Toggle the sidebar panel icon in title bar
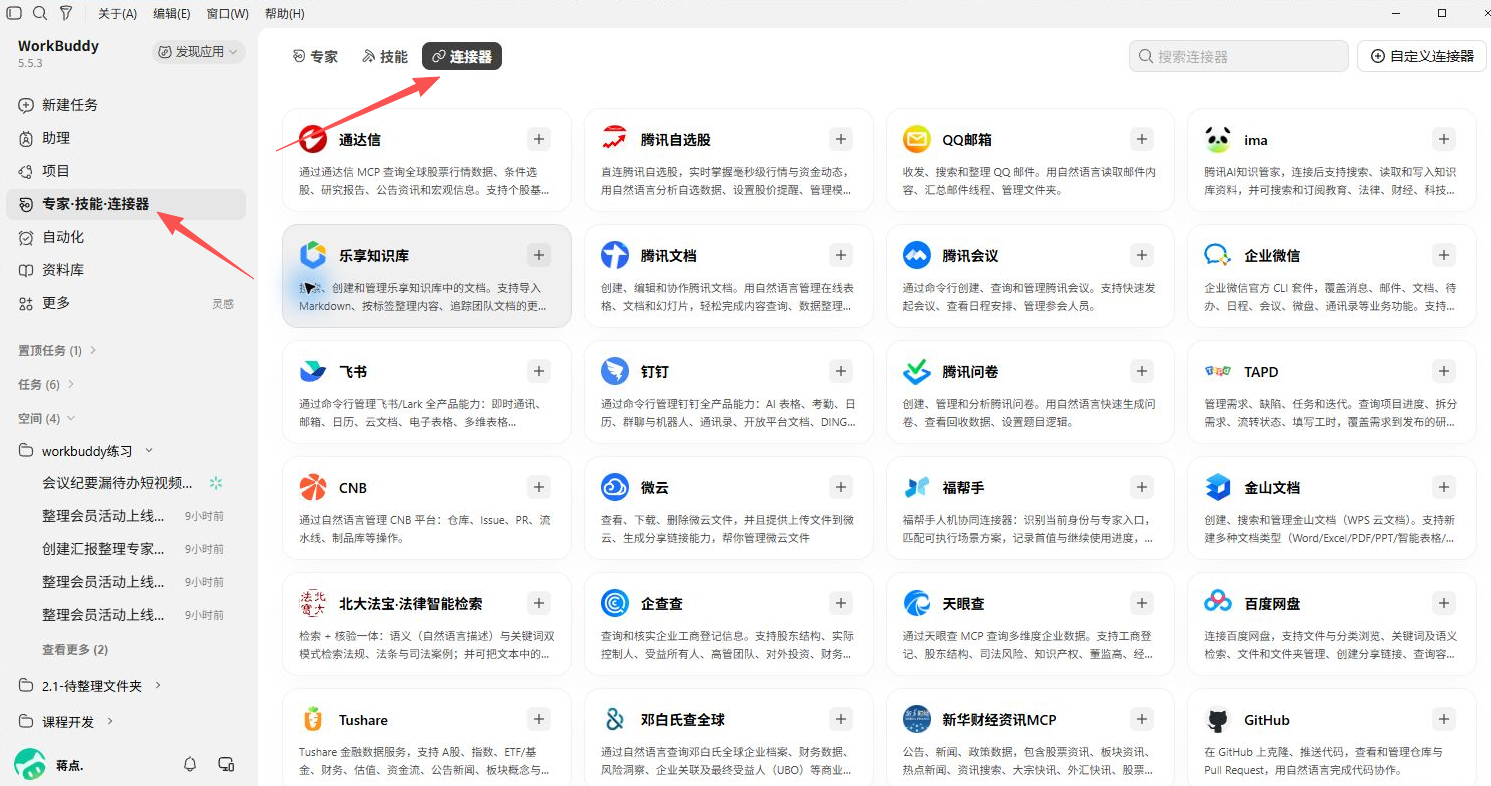The width and height of the screenshot is (1491, 786). coord(14,13)
